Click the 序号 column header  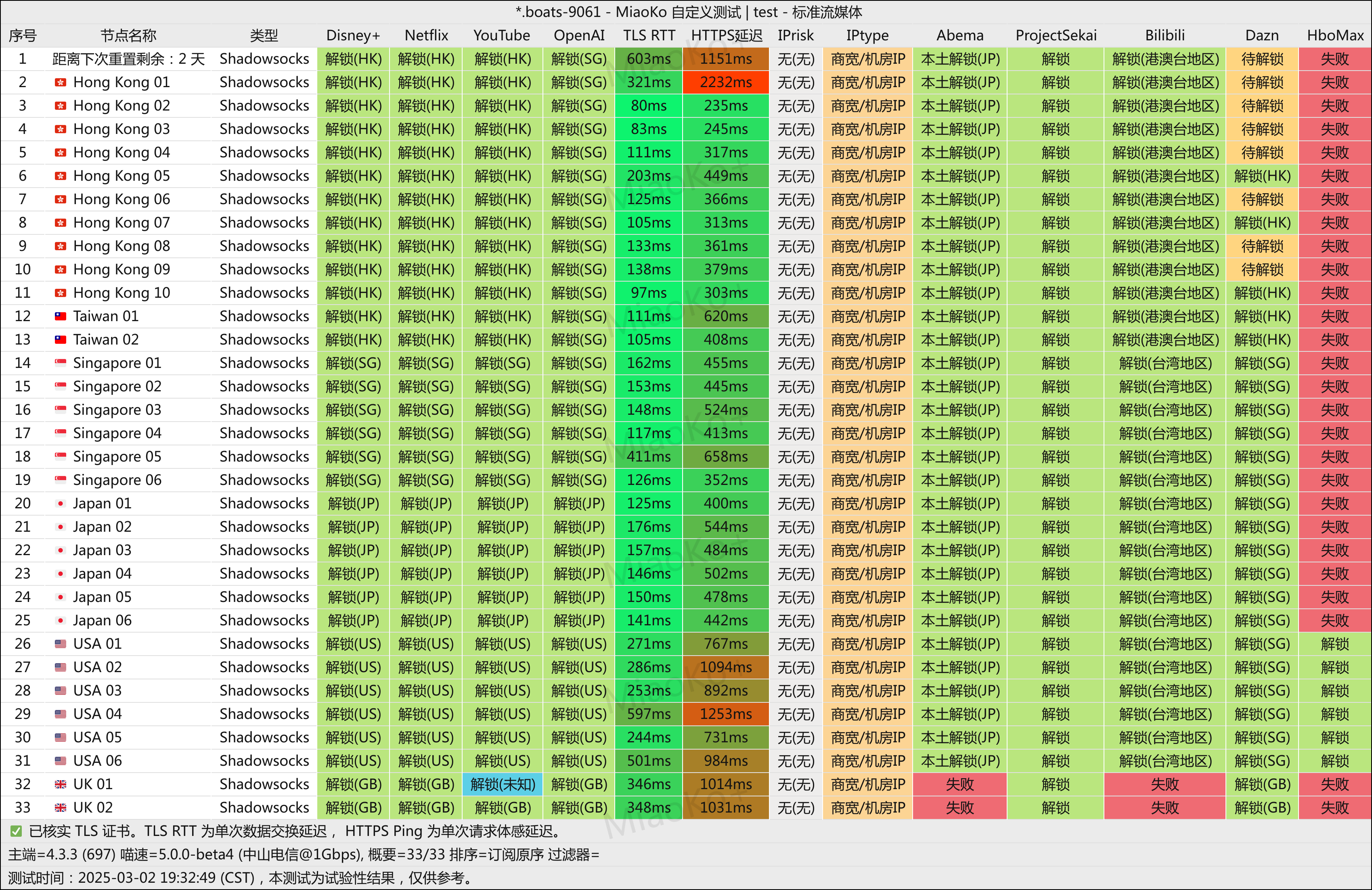[23, 35]
